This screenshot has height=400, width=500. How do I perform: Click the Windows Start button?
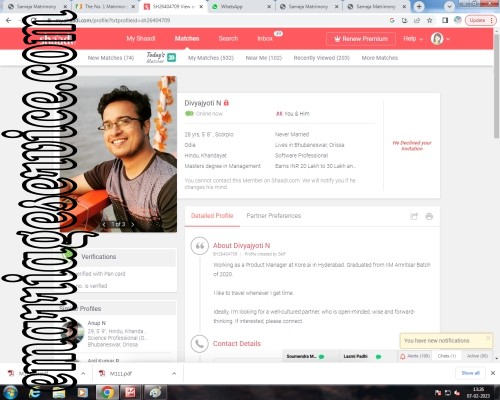[10, 392]
